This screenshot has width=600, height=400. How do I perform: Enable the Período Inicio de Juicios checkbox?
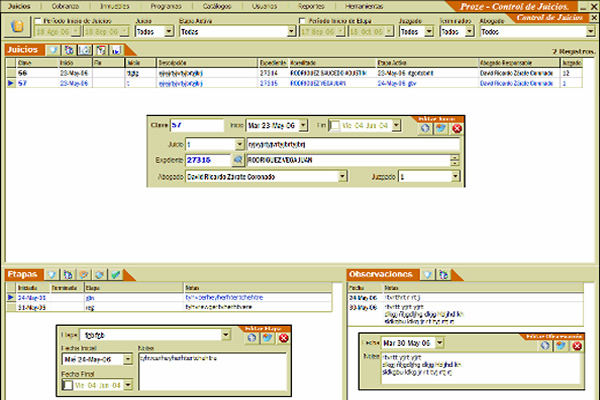[x=38, y=20]
